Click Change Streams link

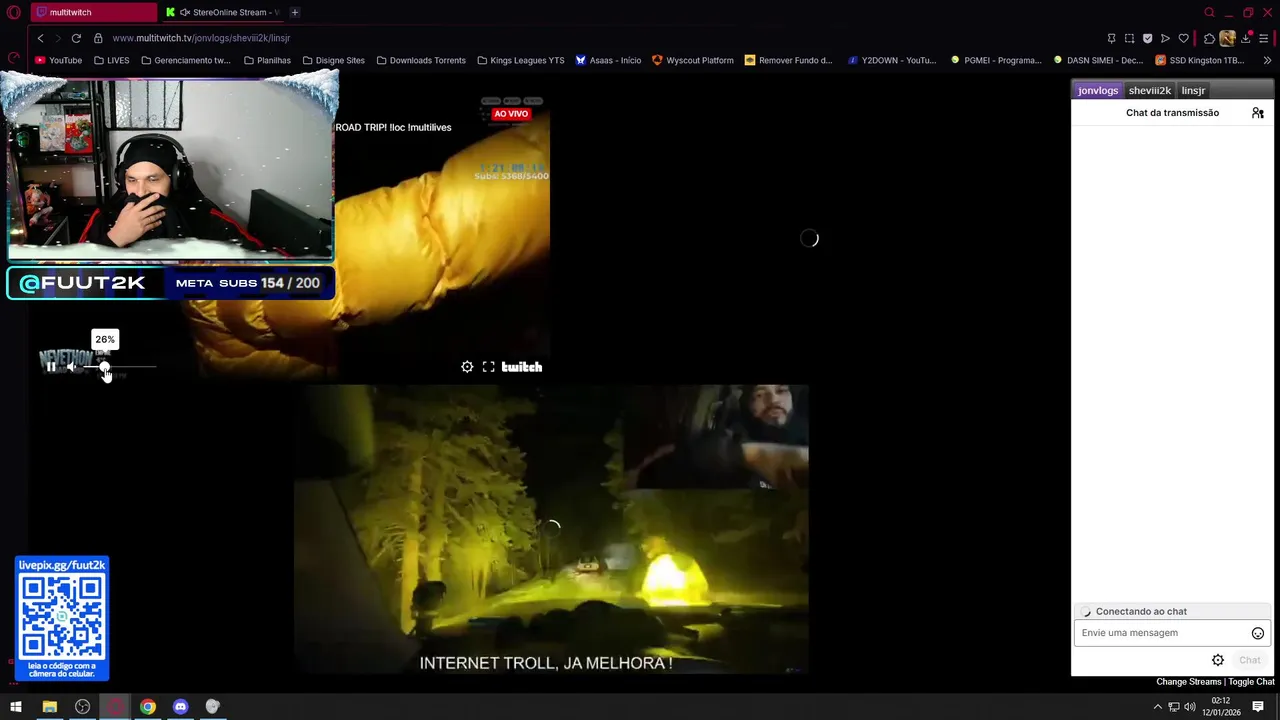point(1189,682)
